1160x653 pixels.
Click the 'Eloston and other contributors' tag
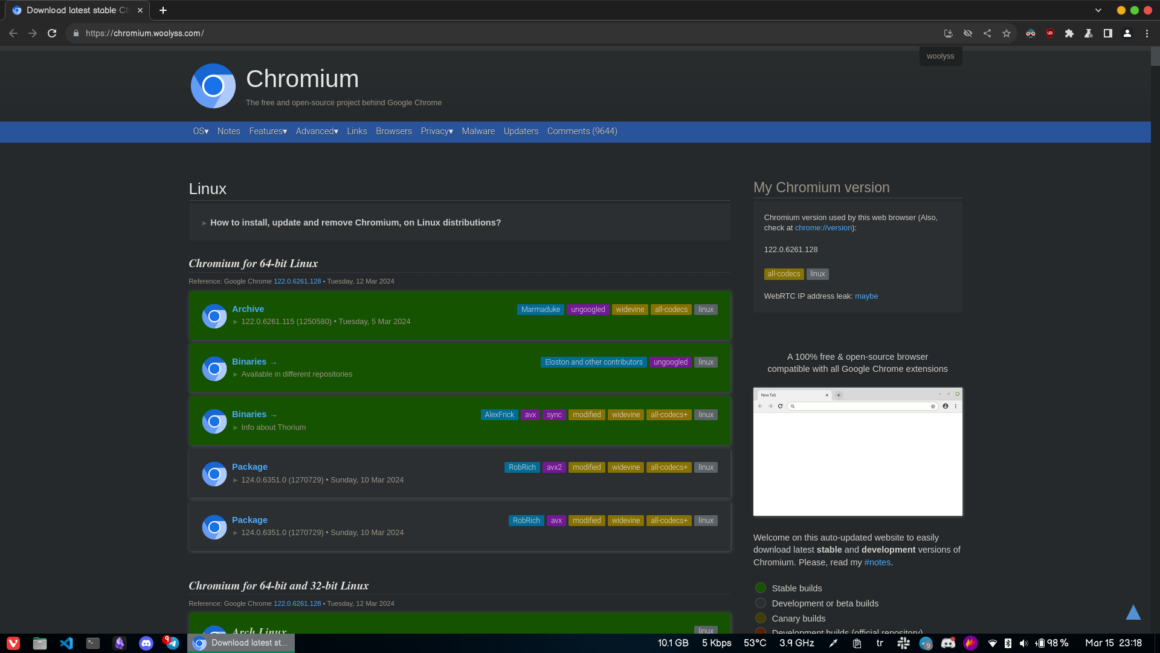(x=593, y=362)
